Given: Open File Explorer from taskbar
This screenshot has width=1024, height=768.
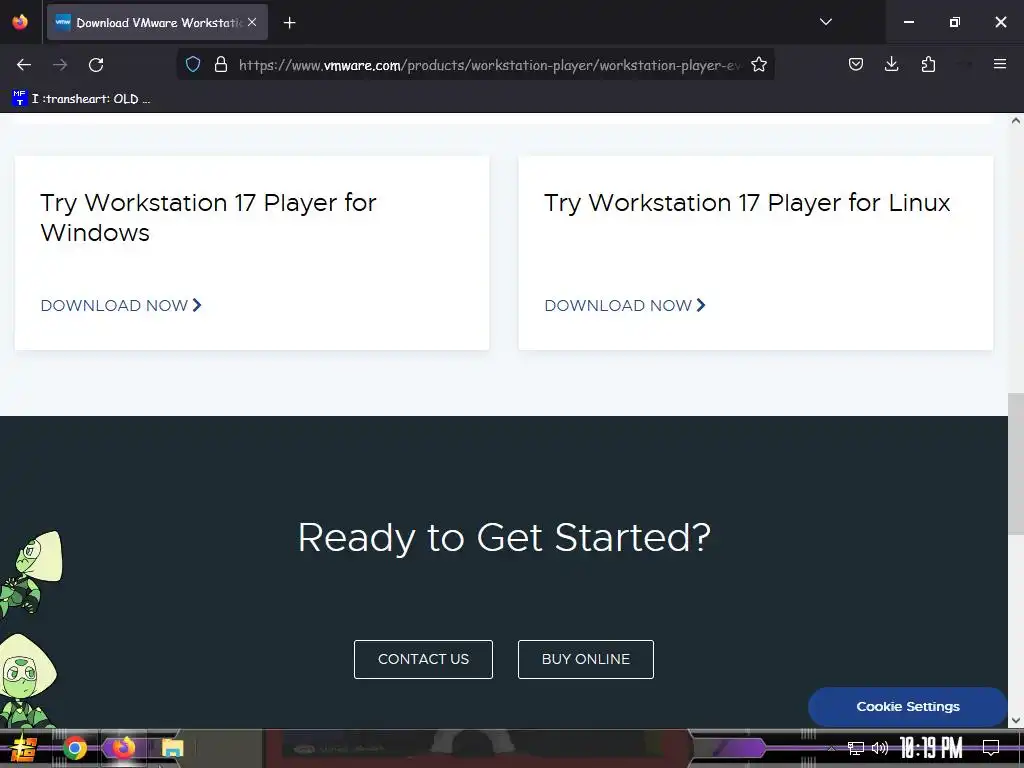Looking at the screenshot, I should click(x=172, y=748).
